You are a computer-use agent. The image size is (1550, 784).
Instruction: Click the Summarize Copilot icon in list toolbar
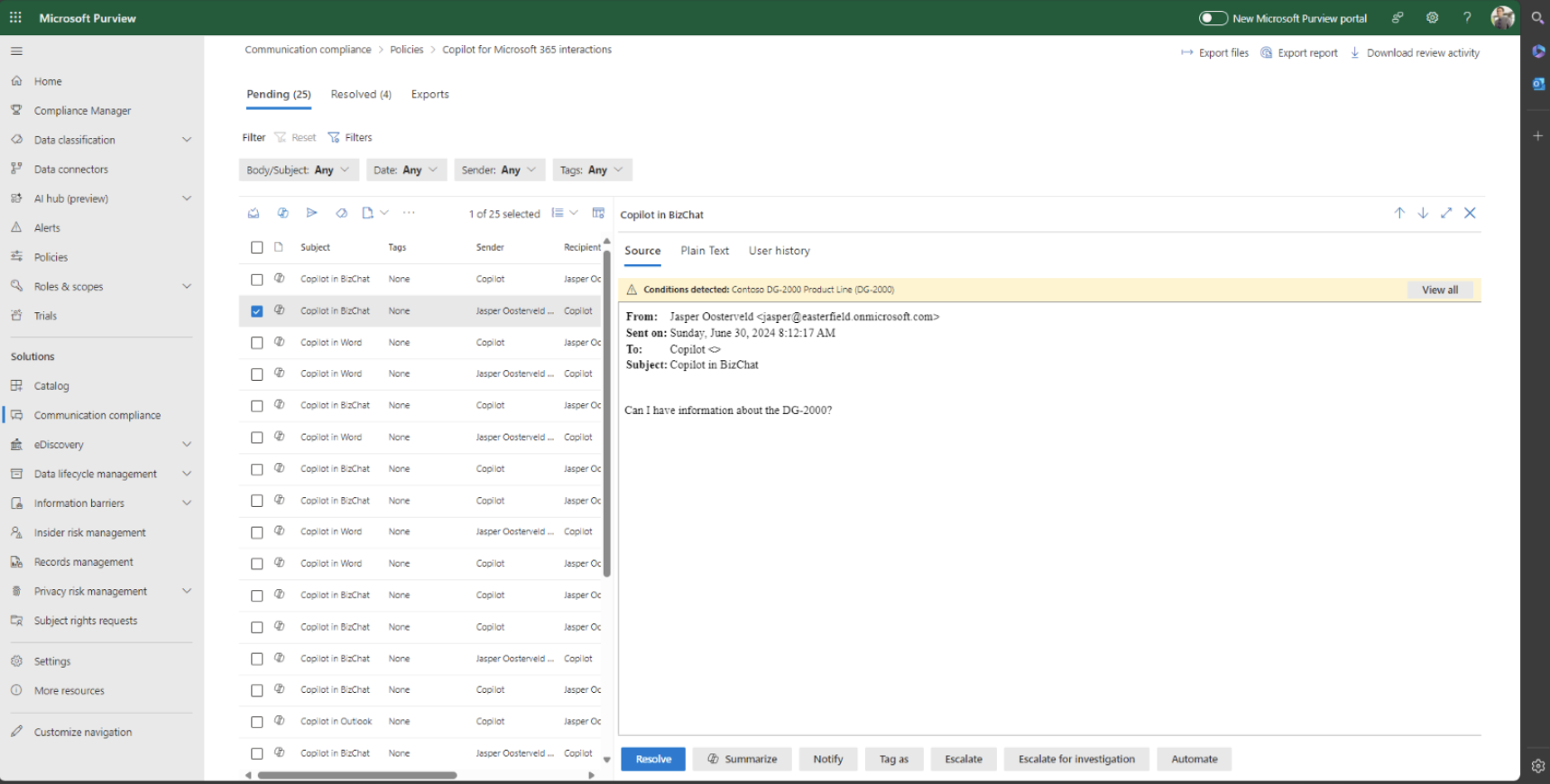click(282, 213)
